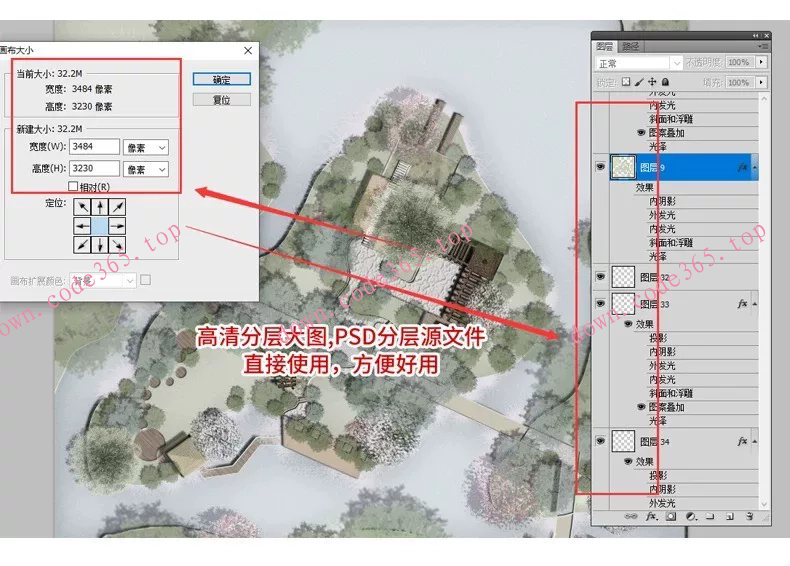Click delete layer trash icon
The image size is (790, 566).
pos(749,517)
